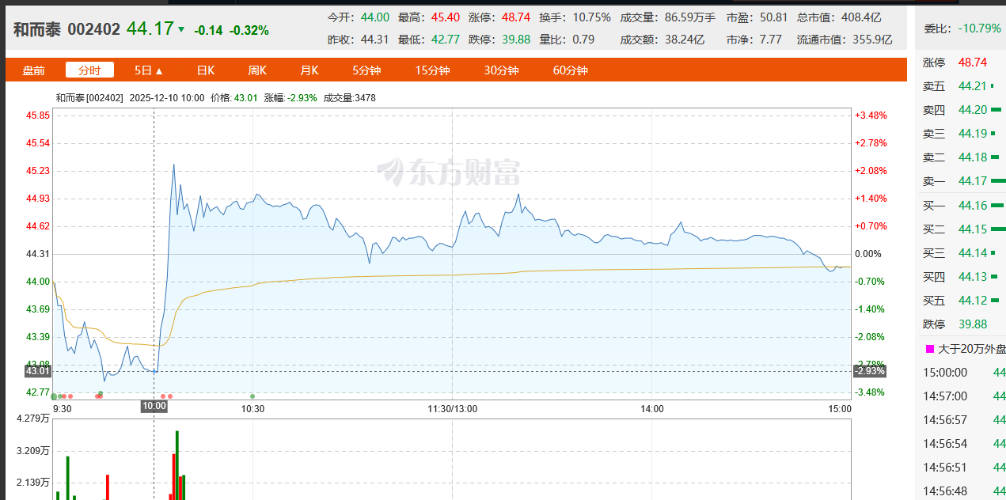Click the 10:00 crosshair time label
Viewport: 1006px width, 500px height.
tap(154, 406)
